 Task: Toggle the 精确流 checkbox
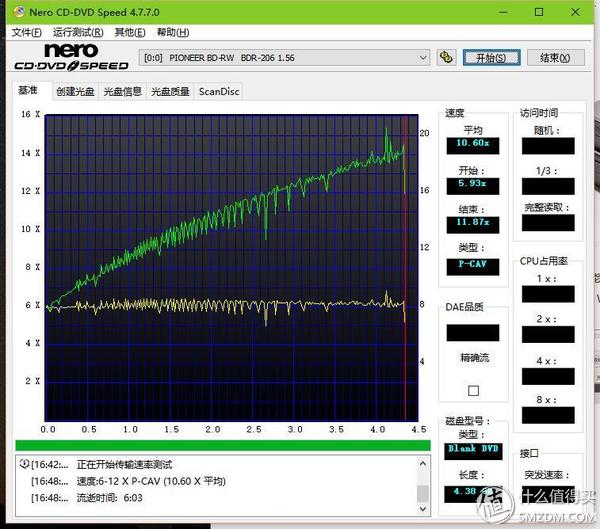473,391
